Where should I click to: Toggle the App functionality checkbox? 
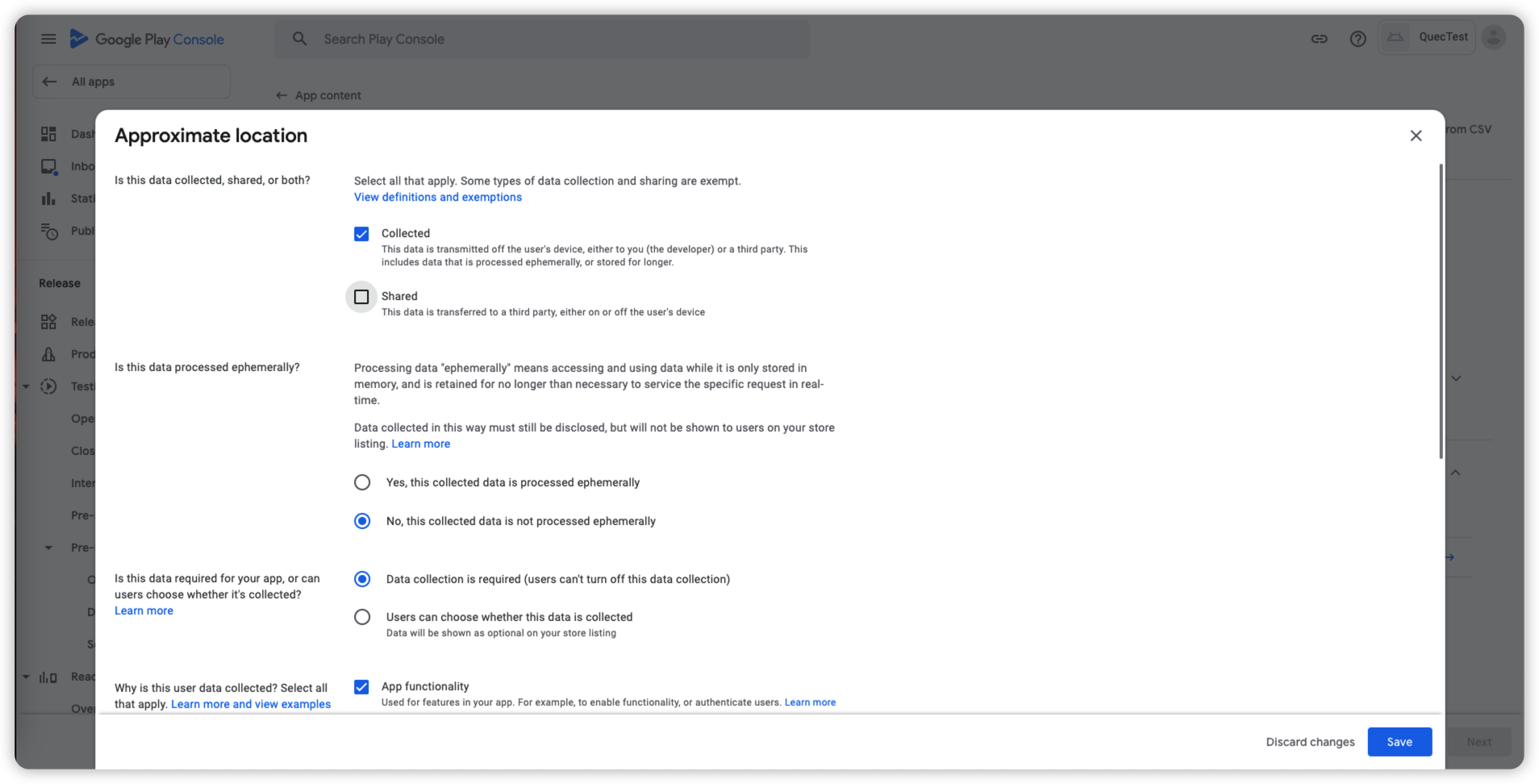click(361, 687)
